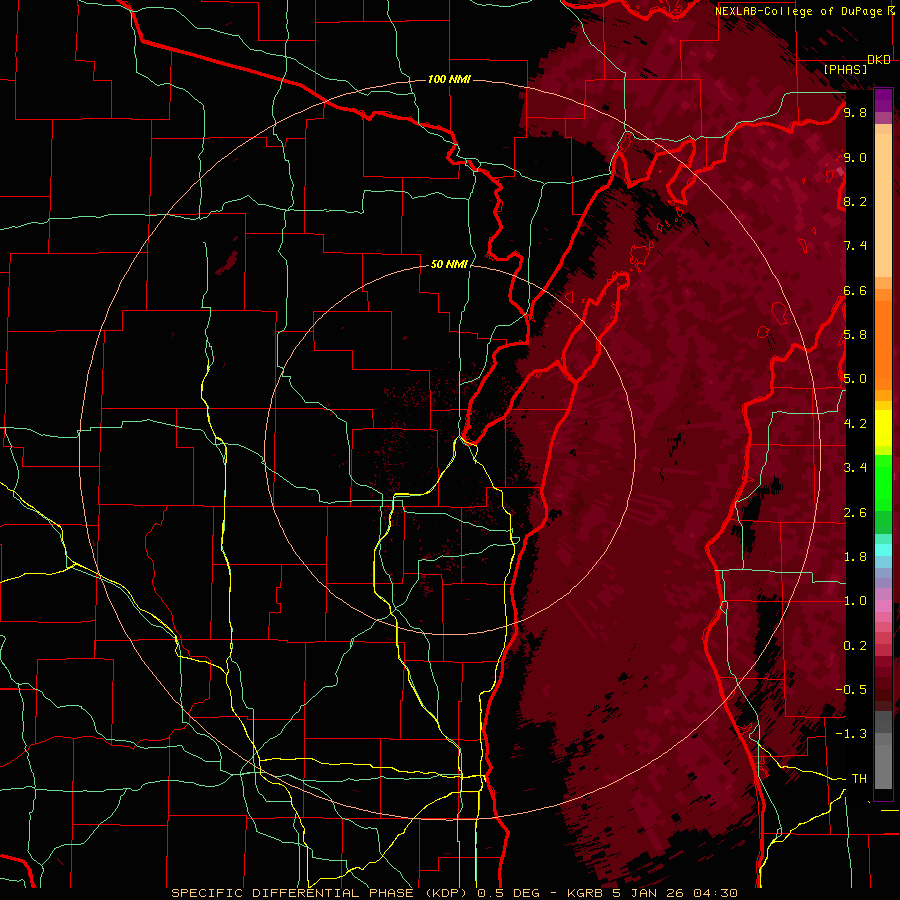Click the 9.0 value on color scale

(855, 157)
